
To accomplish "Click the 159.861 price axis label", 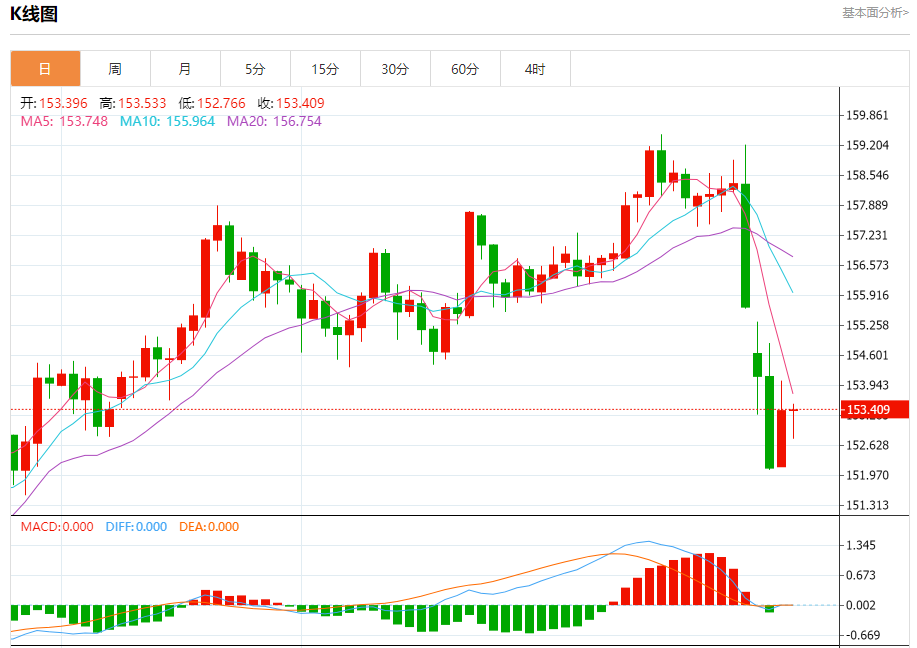I will tap(867, 115).
